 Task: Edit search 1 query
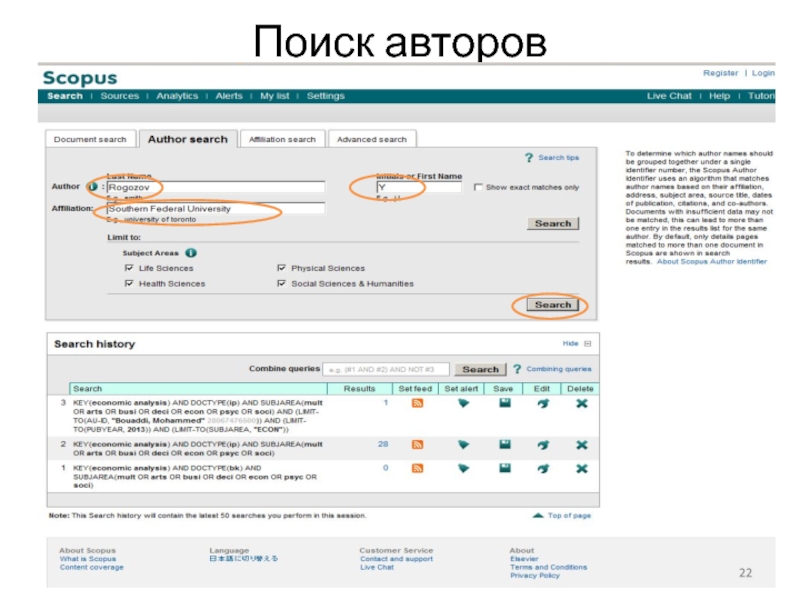[543, 468]
